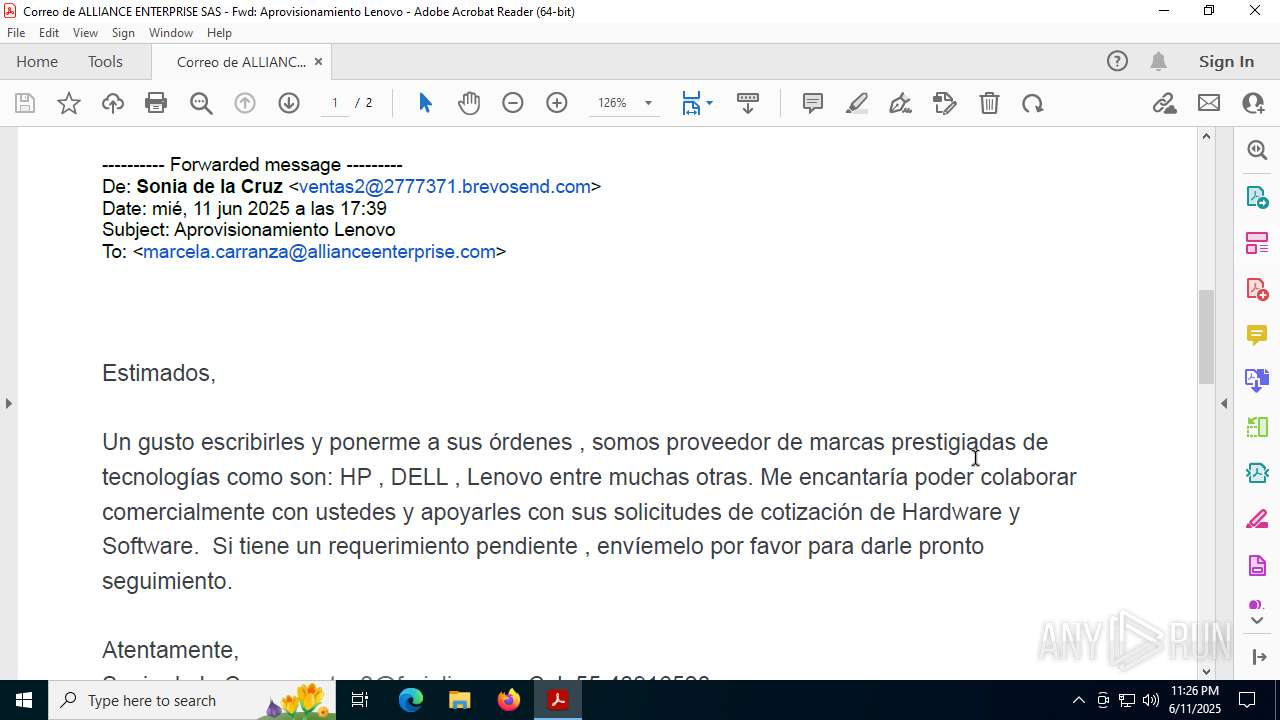Image resolution: width=1280 pixels, height=720 pixels.
Task: Open the pink Redact pen tool in right pane
Action: 1257,519
